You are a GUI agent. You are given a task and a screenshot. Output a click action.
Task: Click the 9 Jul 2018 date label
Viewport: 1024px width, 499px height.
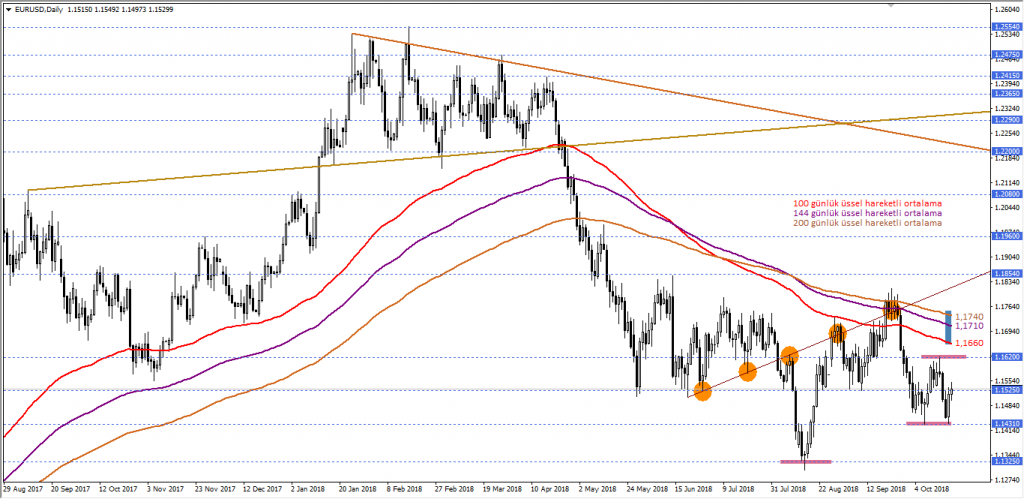click(x=741, y=488)
